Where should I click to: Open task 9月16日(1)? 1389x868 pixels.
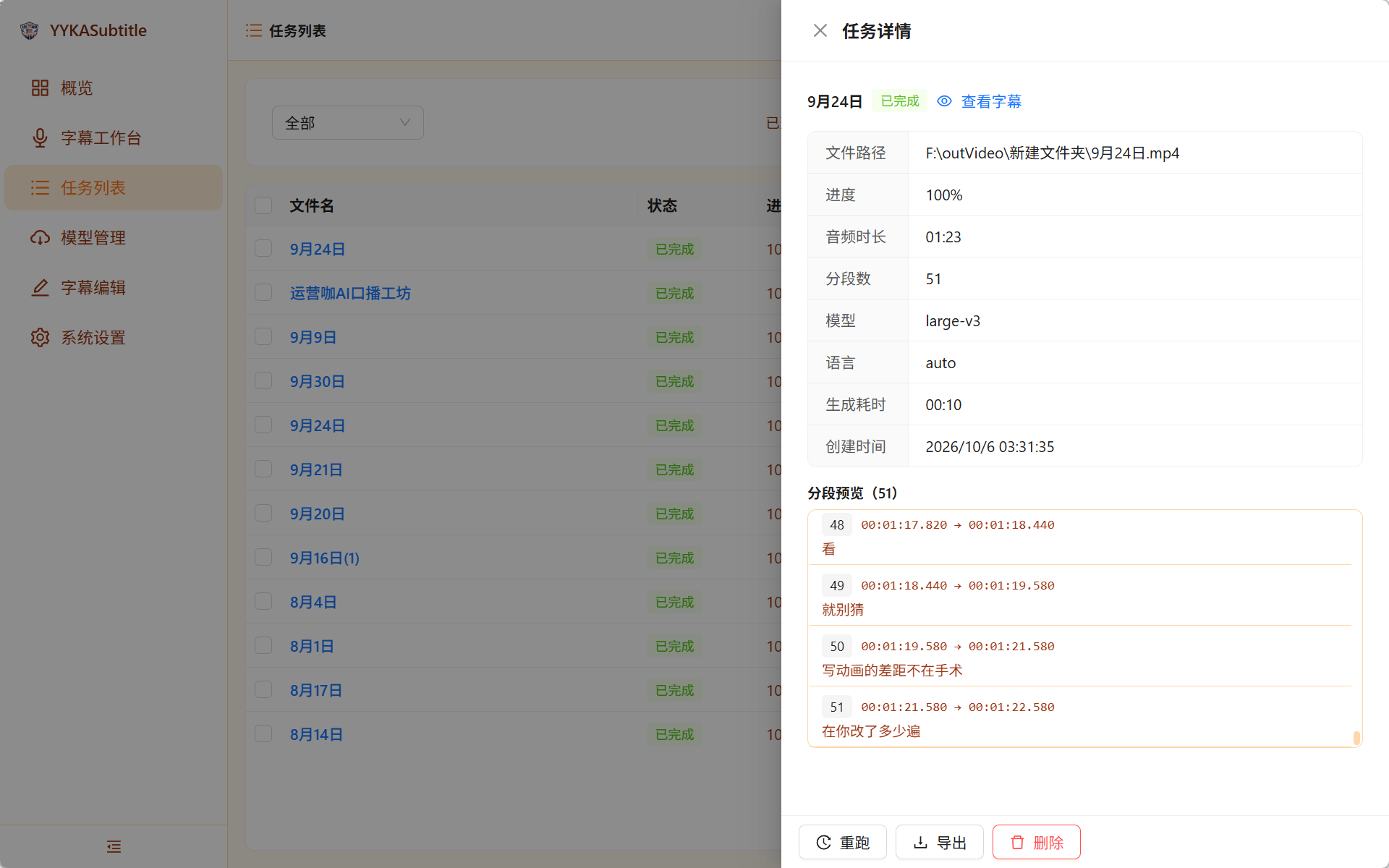coord(325,558)
